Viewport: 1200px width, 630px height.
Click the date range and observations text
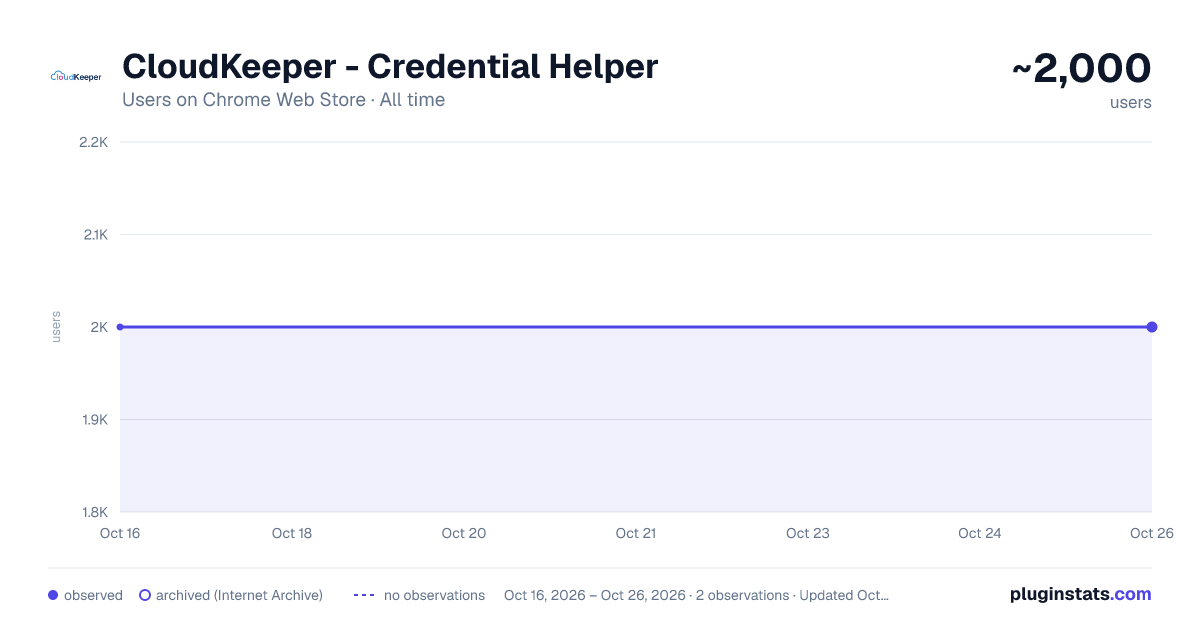coord(696,595)
